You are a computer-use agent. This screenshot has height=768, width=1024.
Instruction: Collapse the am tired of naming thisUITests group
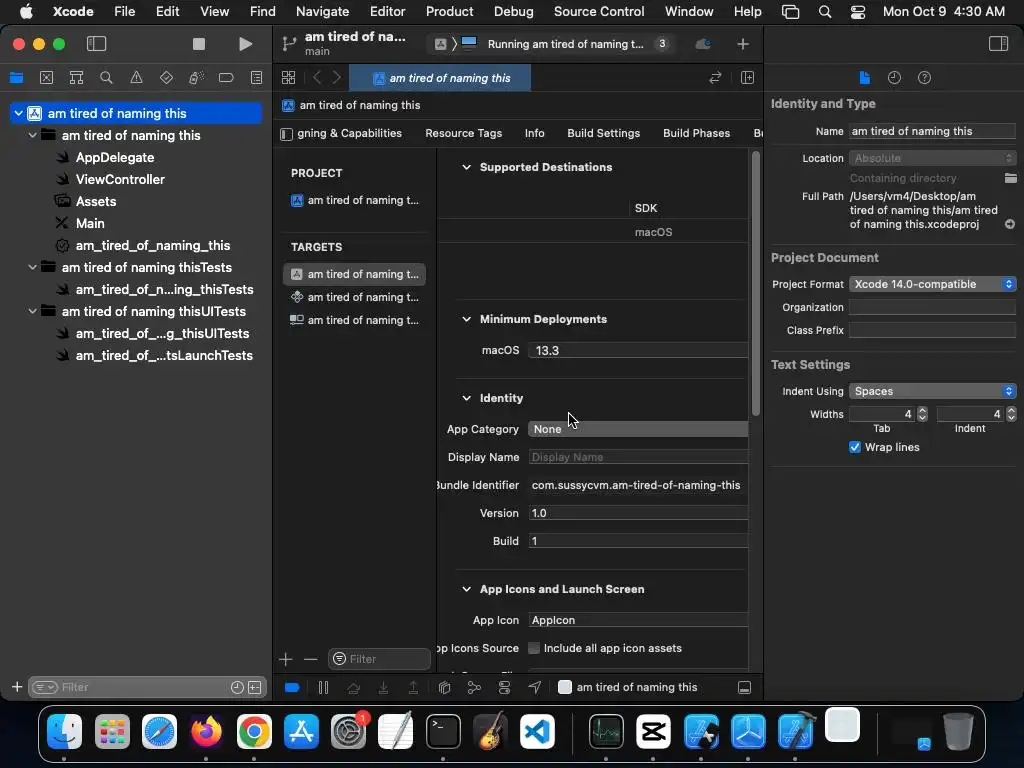pyautogui.click(x=32, y=312)
